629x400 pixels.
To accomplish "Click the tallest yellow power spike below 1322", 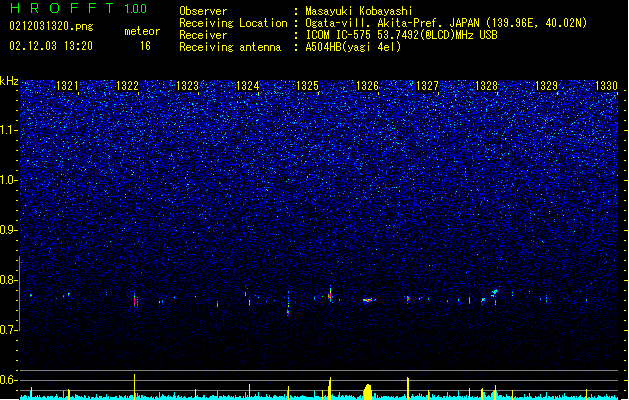I will coord(134,385).
